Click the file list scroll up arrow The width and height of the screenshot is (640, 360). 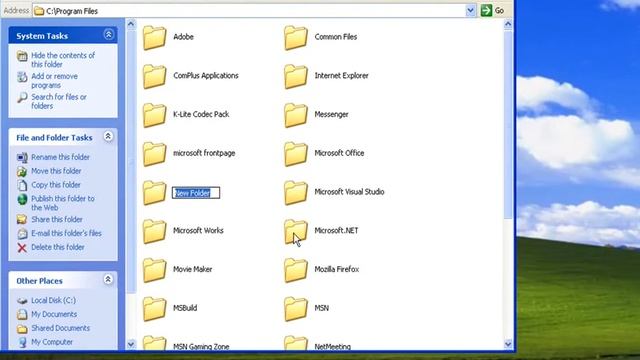pos(508,24)
